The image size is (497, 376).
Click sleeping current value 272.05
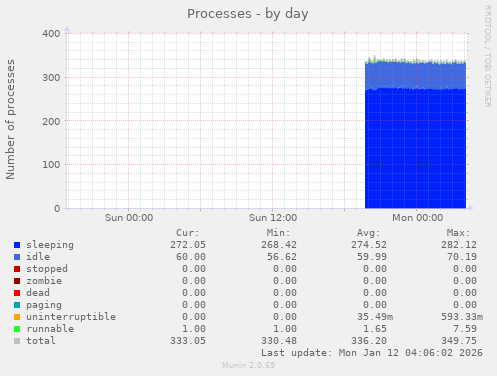pyautogui.click(x=188, y=245)
